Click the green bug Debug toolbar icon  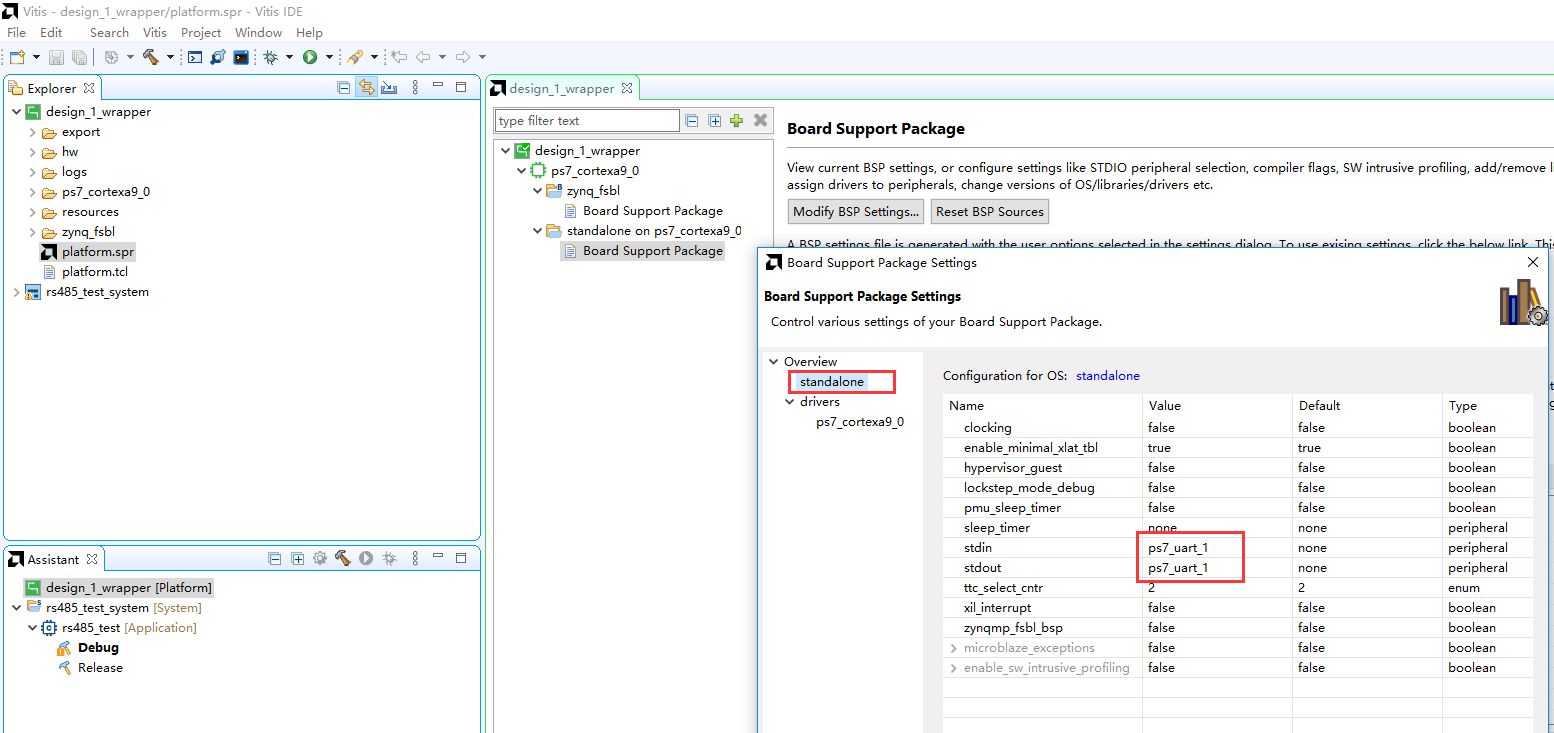click(271, 57)
